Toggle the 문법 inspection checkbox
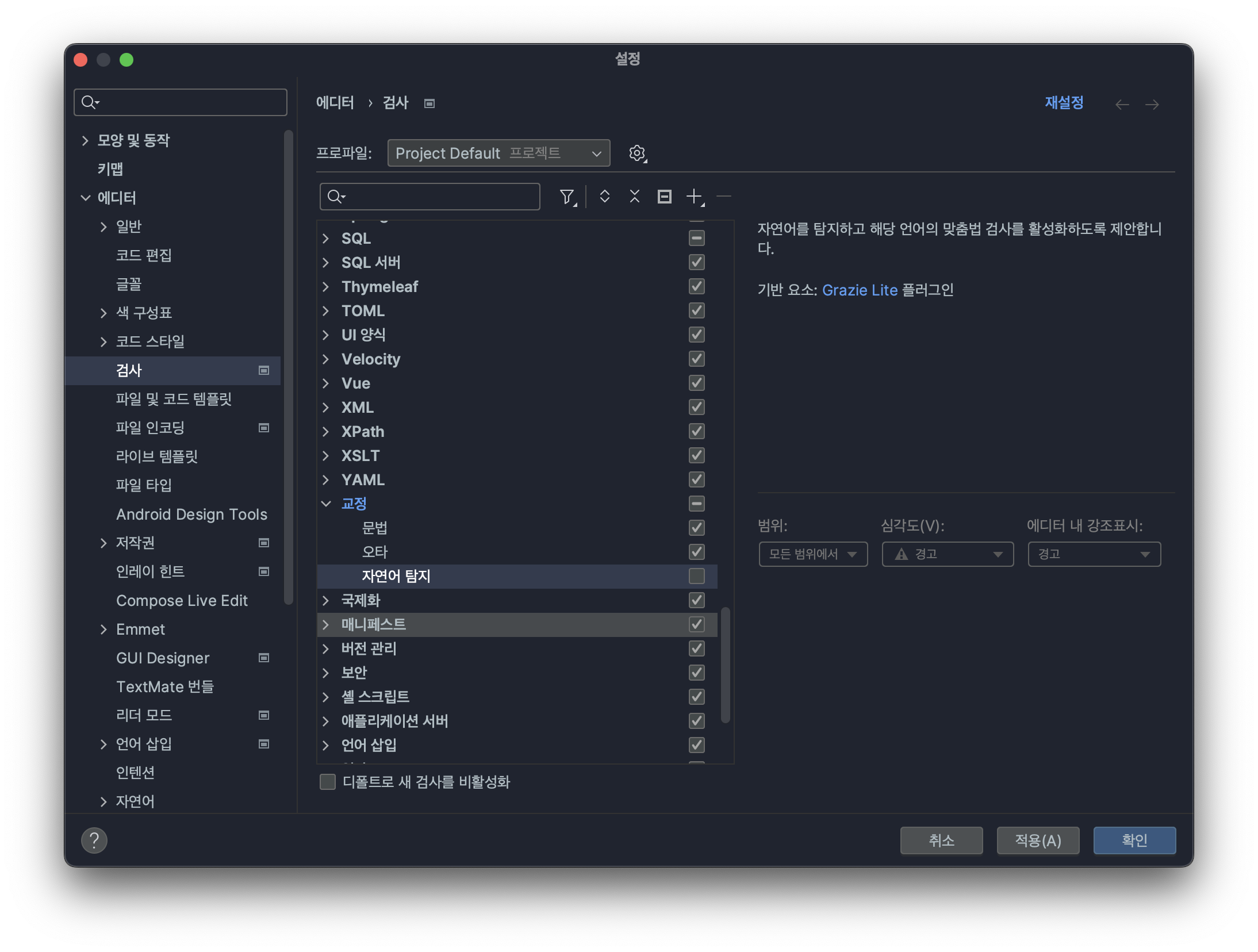The image size is (1258, 952). click(x=697, y=527)
